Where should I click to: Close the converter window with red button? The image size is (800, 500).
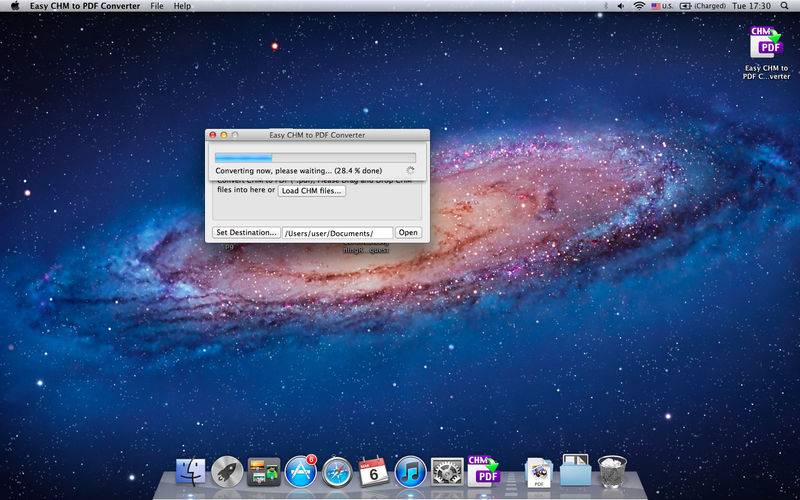click(x=213, y=135)
